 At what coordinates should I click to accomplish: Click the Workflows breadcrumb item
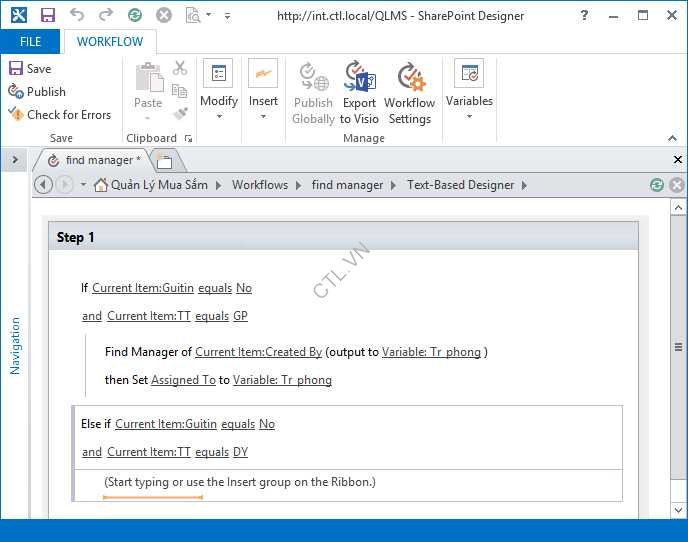pos(259,185)
